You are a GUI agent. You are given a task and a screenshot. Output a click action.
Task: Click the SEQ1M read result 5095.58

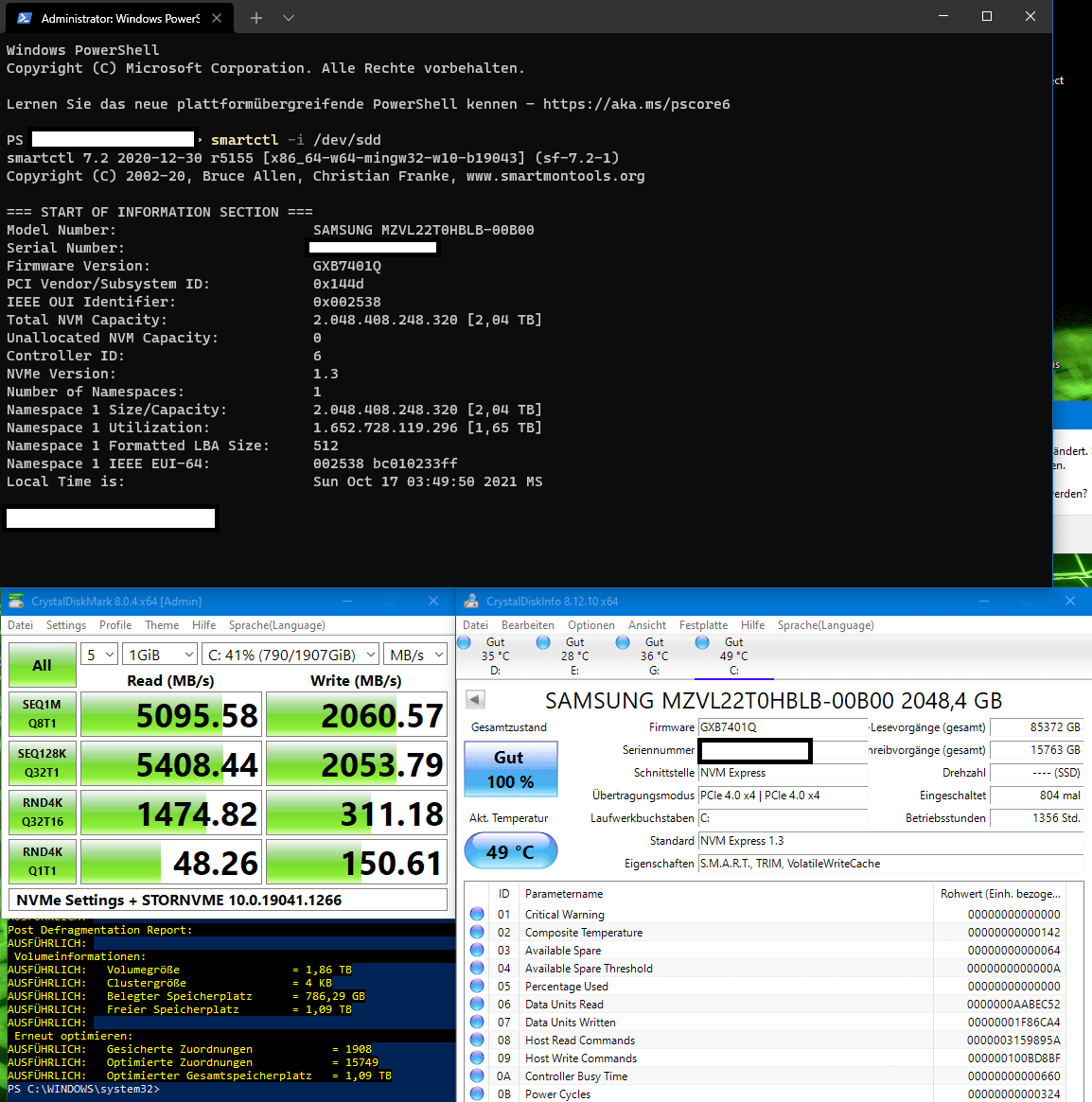[x=171, y=715]
